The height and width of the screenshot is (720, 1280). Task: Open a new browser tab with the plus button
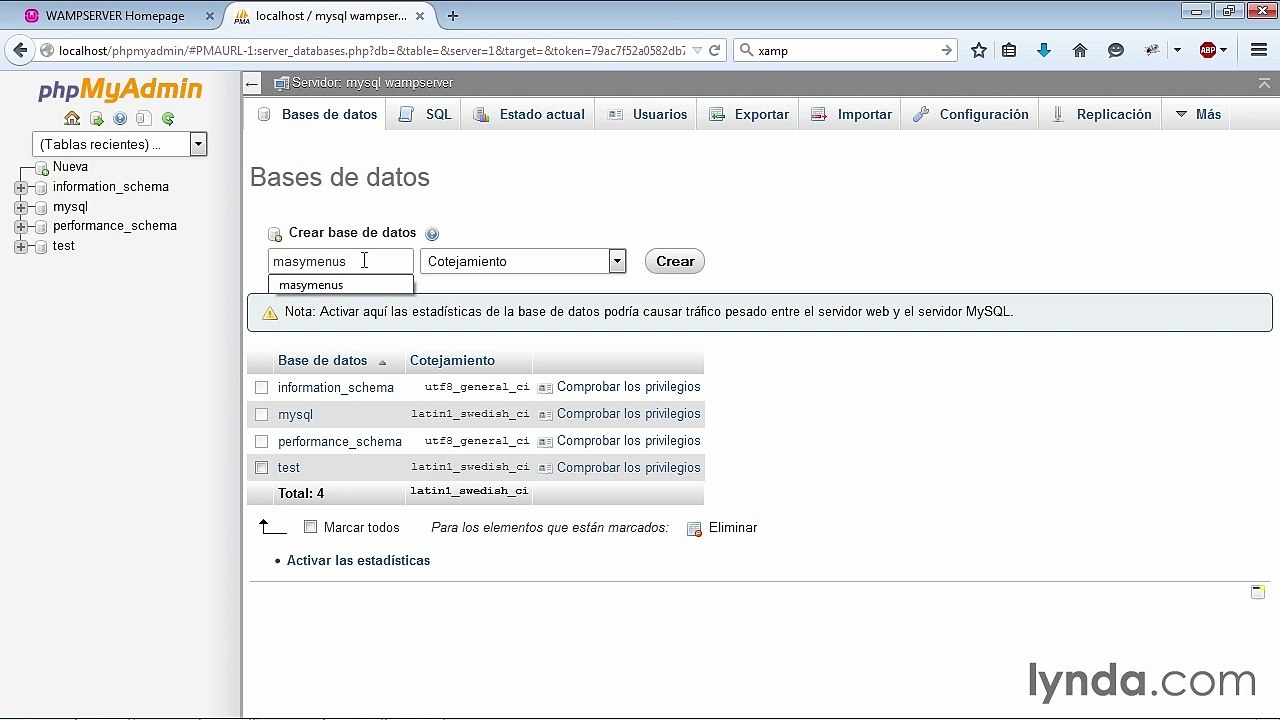pos(453,16)
